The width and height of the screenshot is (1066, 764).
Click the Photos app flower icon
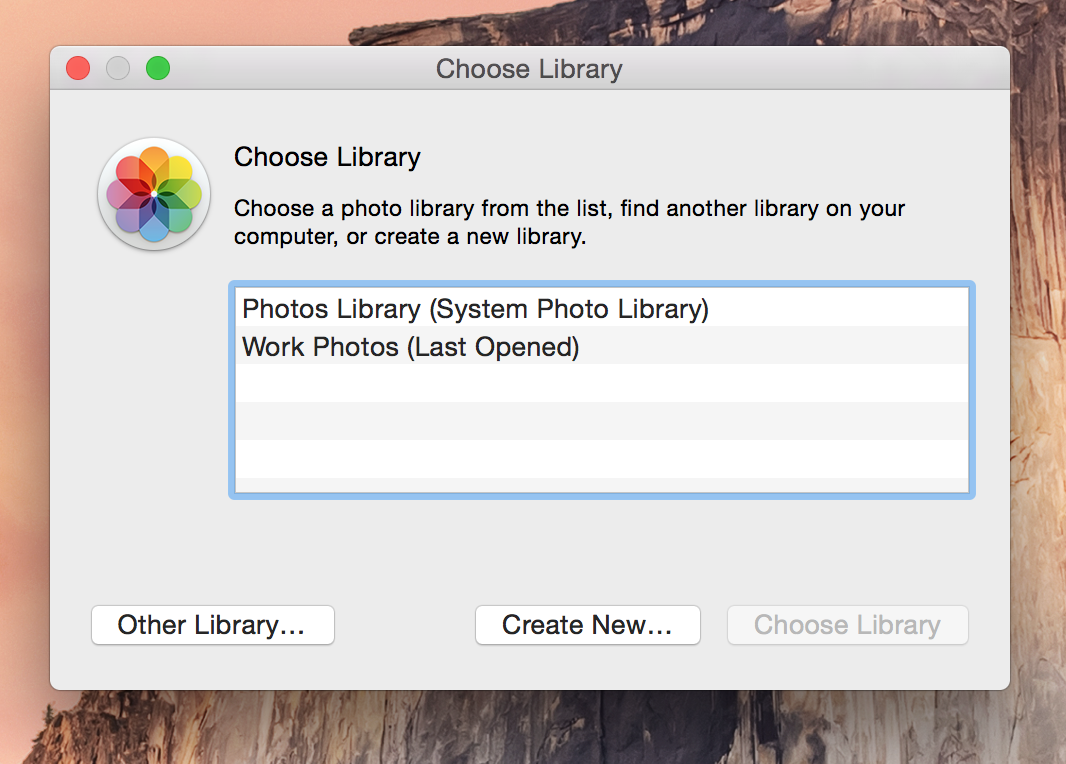(154, 194)
